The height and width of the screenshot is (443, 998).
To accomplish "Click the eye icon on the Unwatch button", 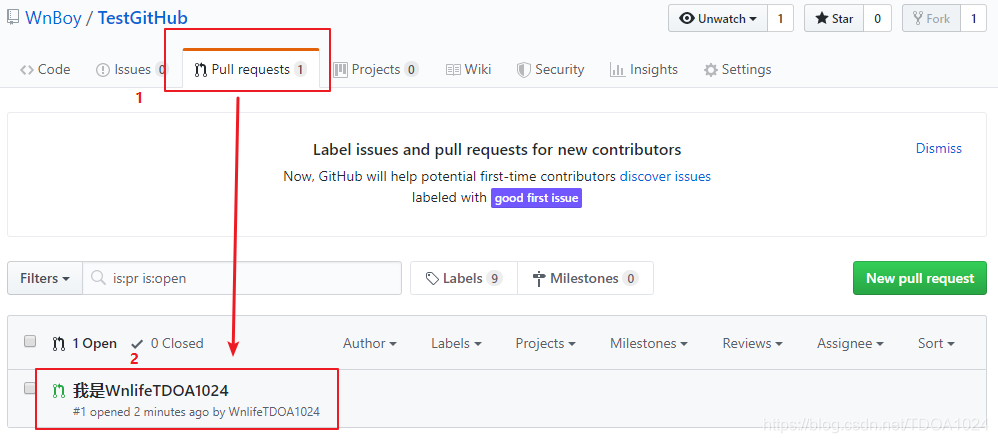I will (687, 18).
